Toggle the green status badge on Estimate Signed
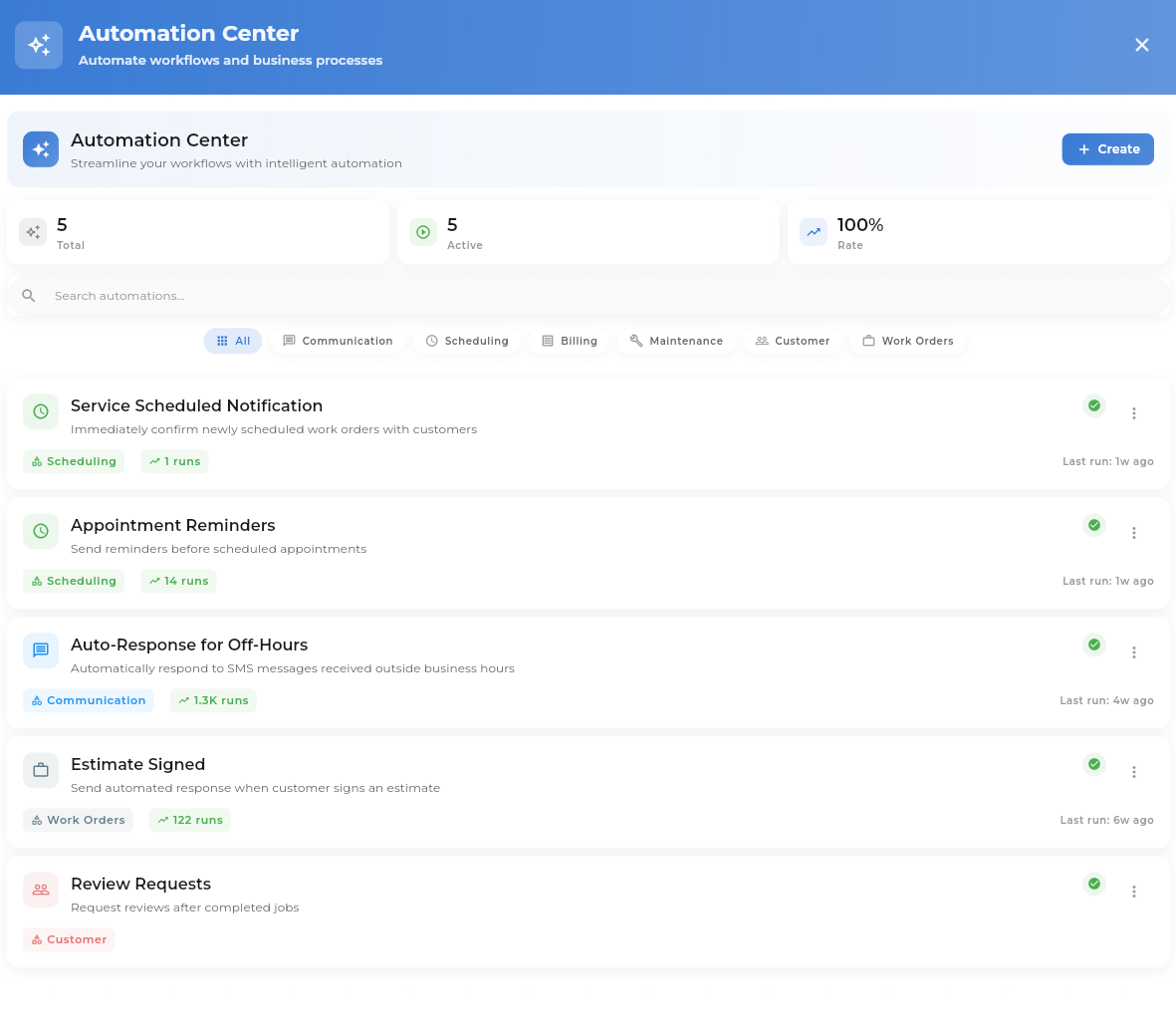This screenshot has height=1033, width=1176. tap(1093, 764)
